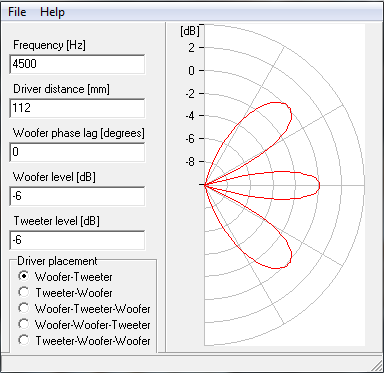Click the 'Woofer phase lag [degrees]' label
This screenshot has width=384, height=373.
coord(79,133)
